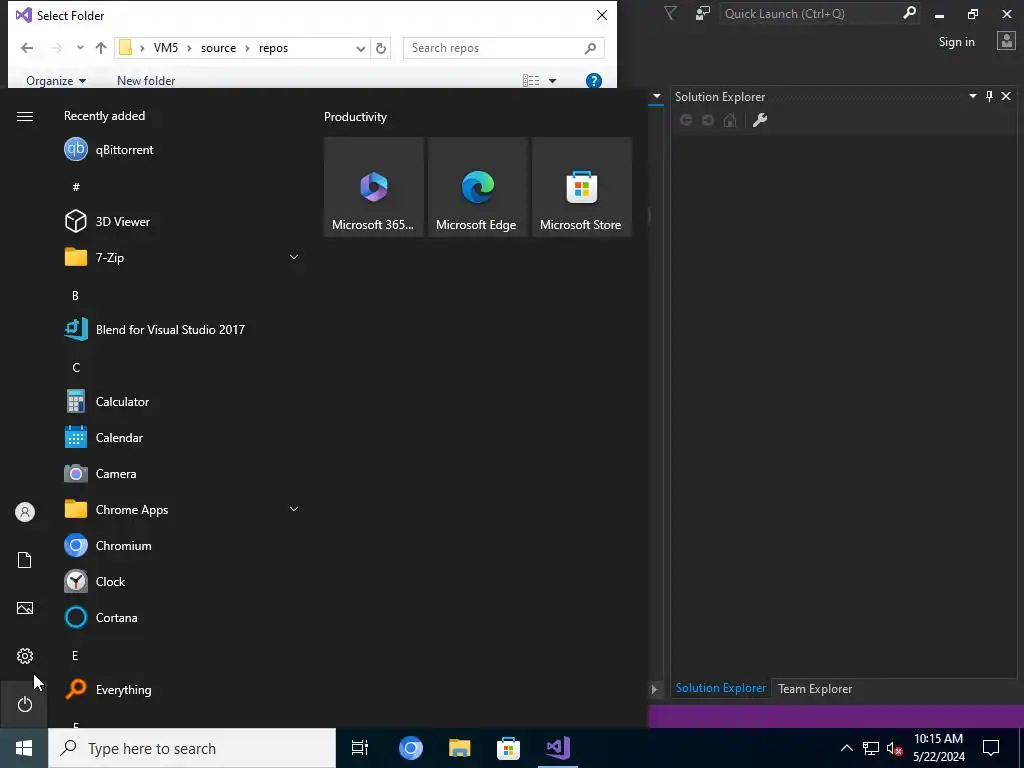
Task: Open address bar history dropdown
Action: (x=360, y=48)
